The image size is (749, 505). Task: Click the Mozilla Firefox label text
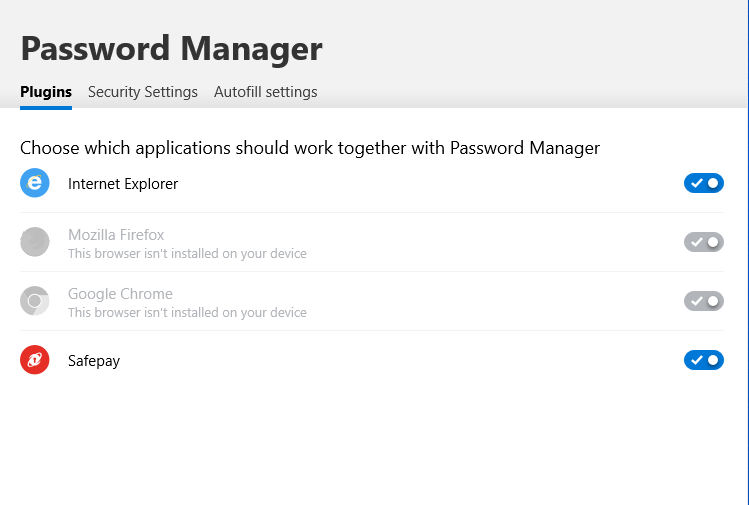pos(116,235)
